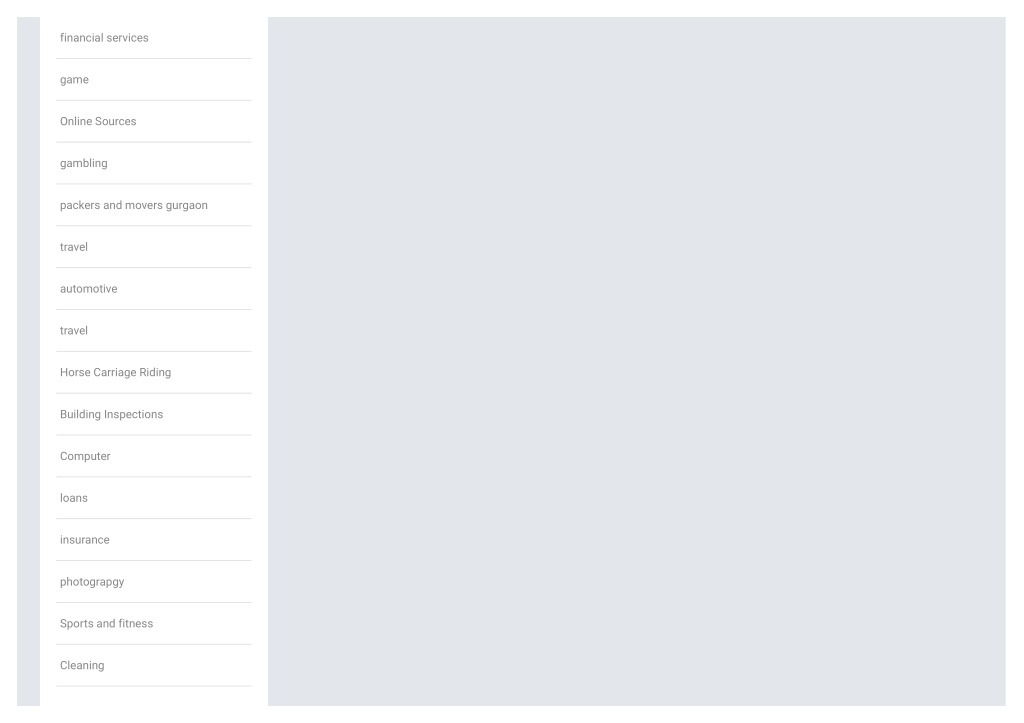
Task: Open Sports and fitness category
Action: [106, 623]
